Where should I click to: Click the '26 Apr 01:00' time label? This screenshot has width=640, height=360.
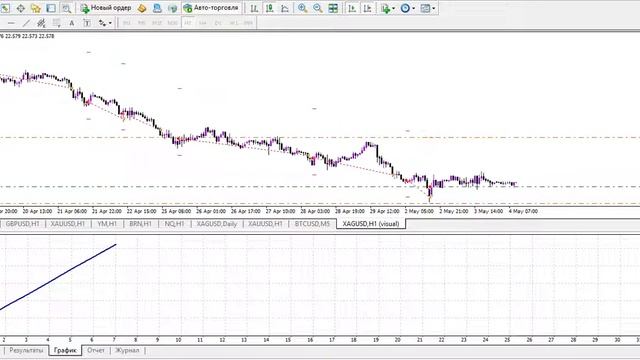coord(211,211)
